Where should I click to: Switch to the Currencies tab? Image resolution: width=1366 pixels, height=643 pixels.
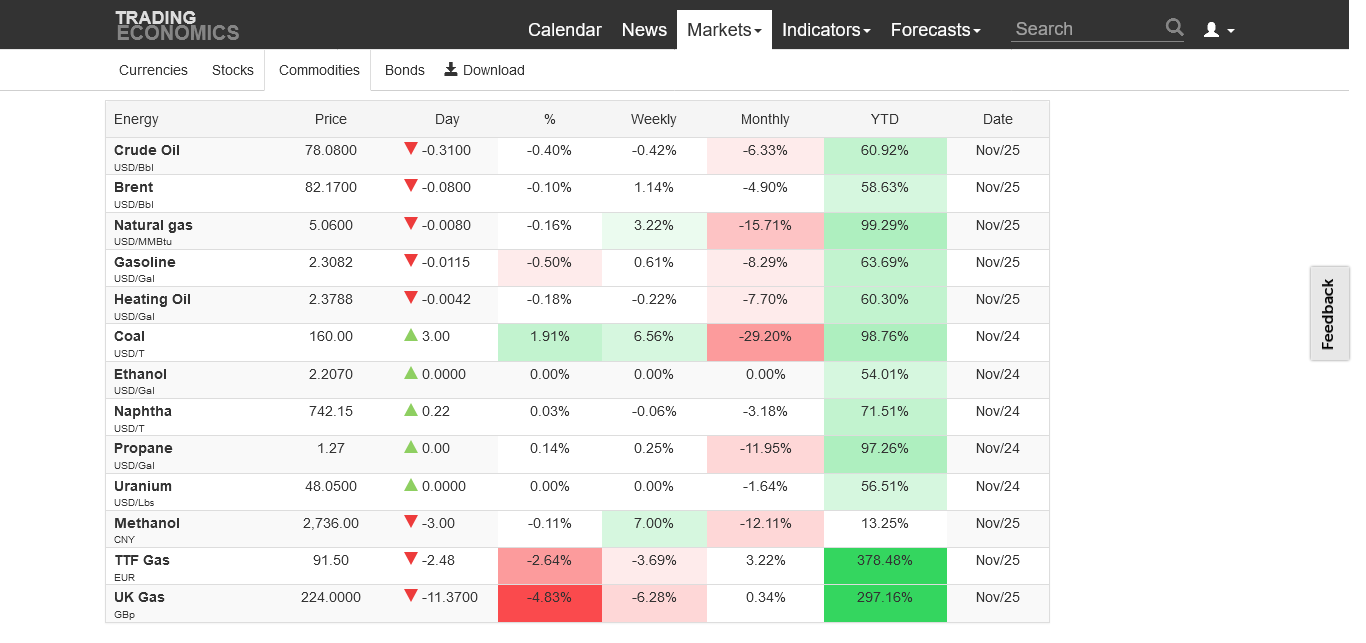point(153,70)
